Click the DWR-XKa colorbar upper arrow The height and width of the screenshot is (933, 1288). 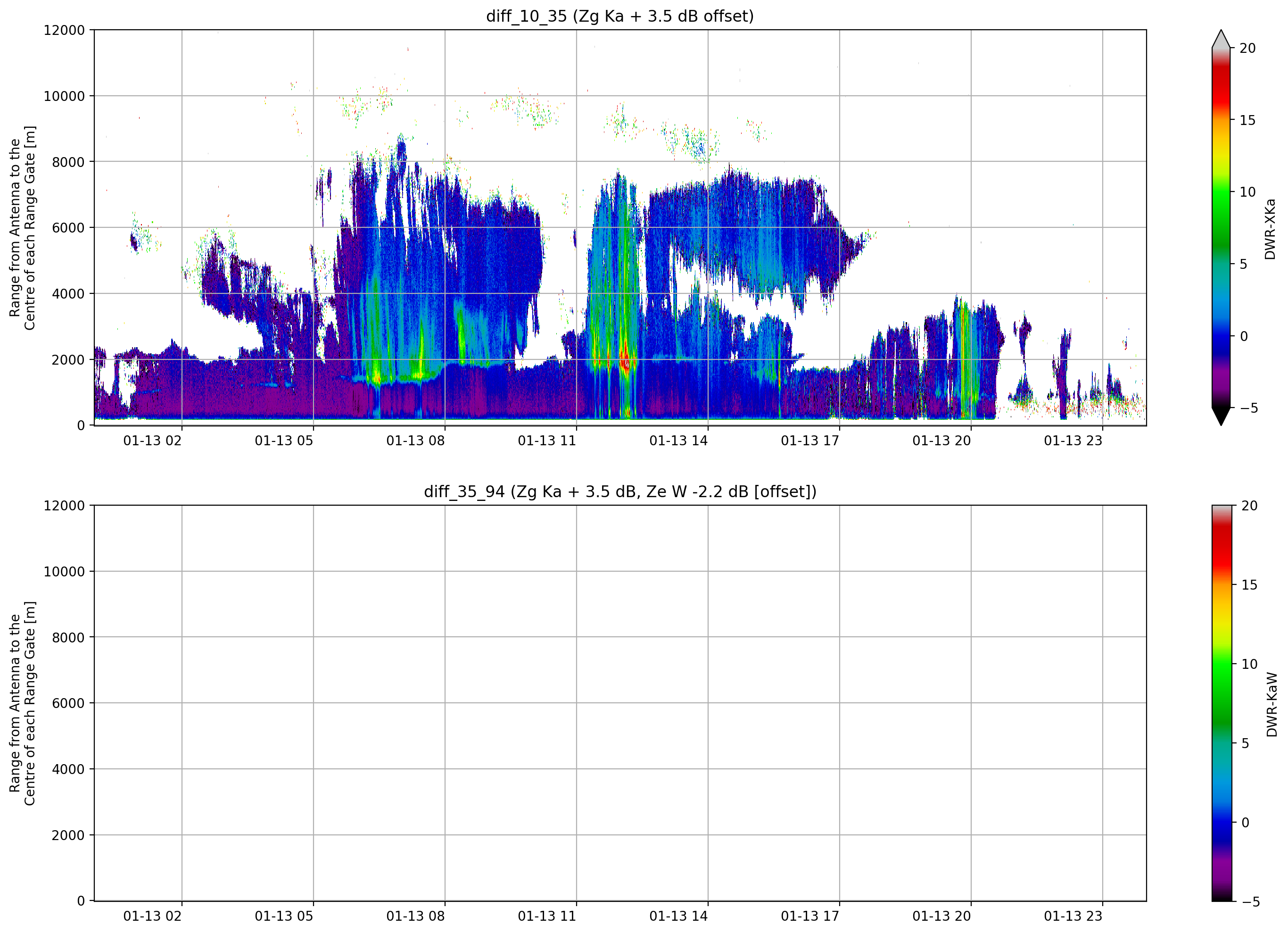[x=1221, y=39]
